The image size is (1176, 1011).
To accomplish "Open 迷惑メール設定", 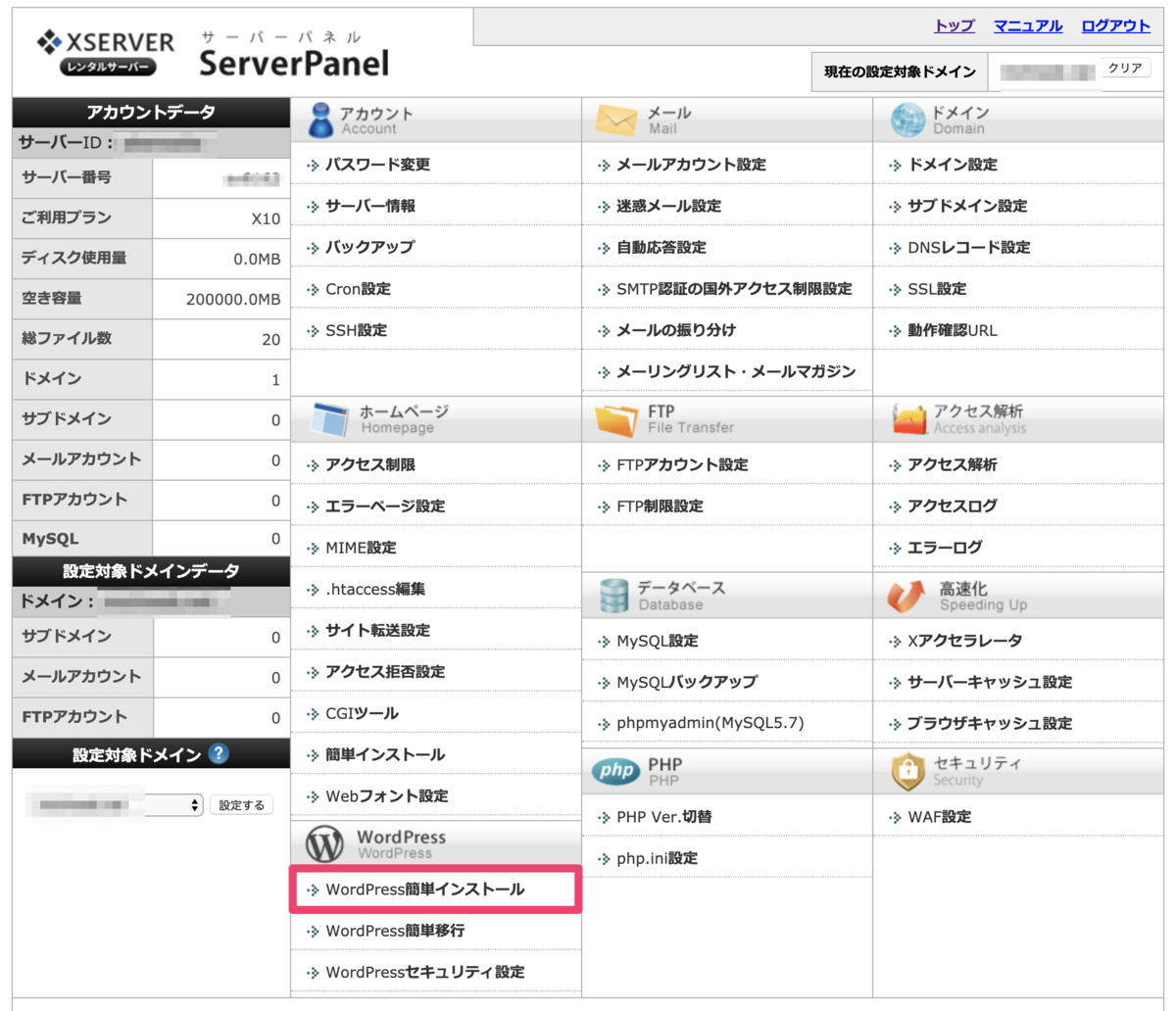I will tap(668, 206).
